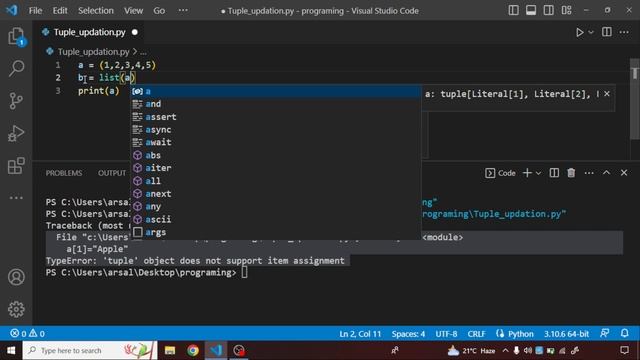Image resolution: width=640 pixels, height=360 pixels.
Task: Run the Python file with play button
Action: click(579, 32)
